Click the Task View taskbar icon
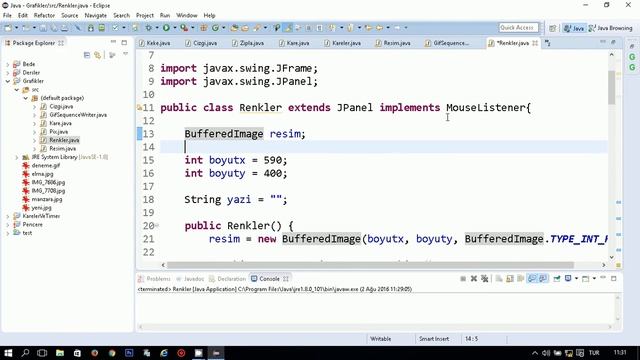This screenshot has width=640, height=360. [42, 353]
